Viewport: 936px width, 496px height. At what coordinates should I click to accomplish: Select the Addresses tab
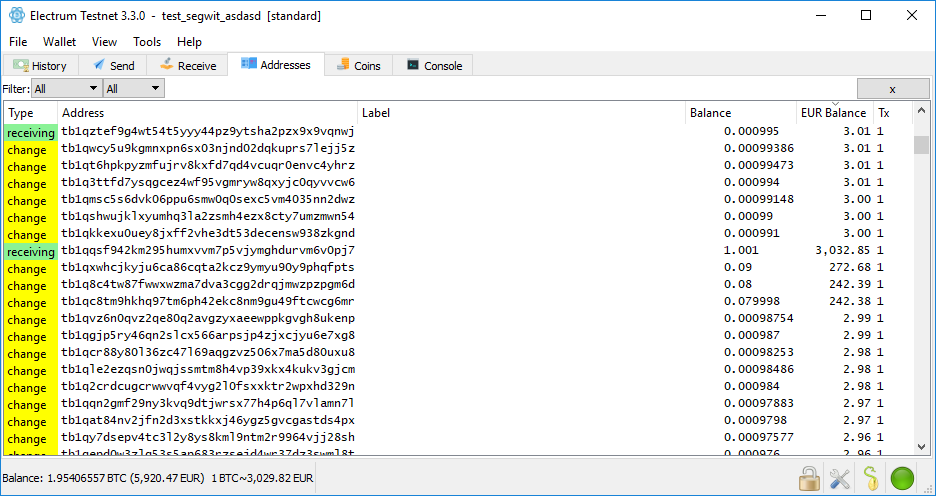[x=276, y=64]
